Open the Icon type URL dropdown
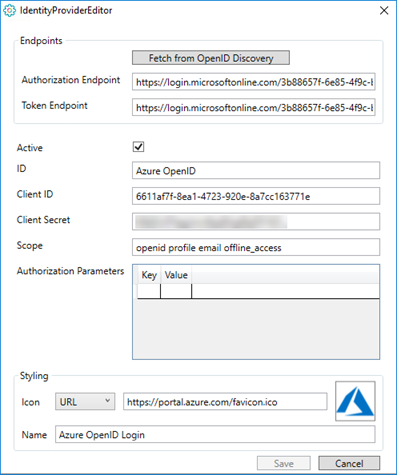 point(85,401)
